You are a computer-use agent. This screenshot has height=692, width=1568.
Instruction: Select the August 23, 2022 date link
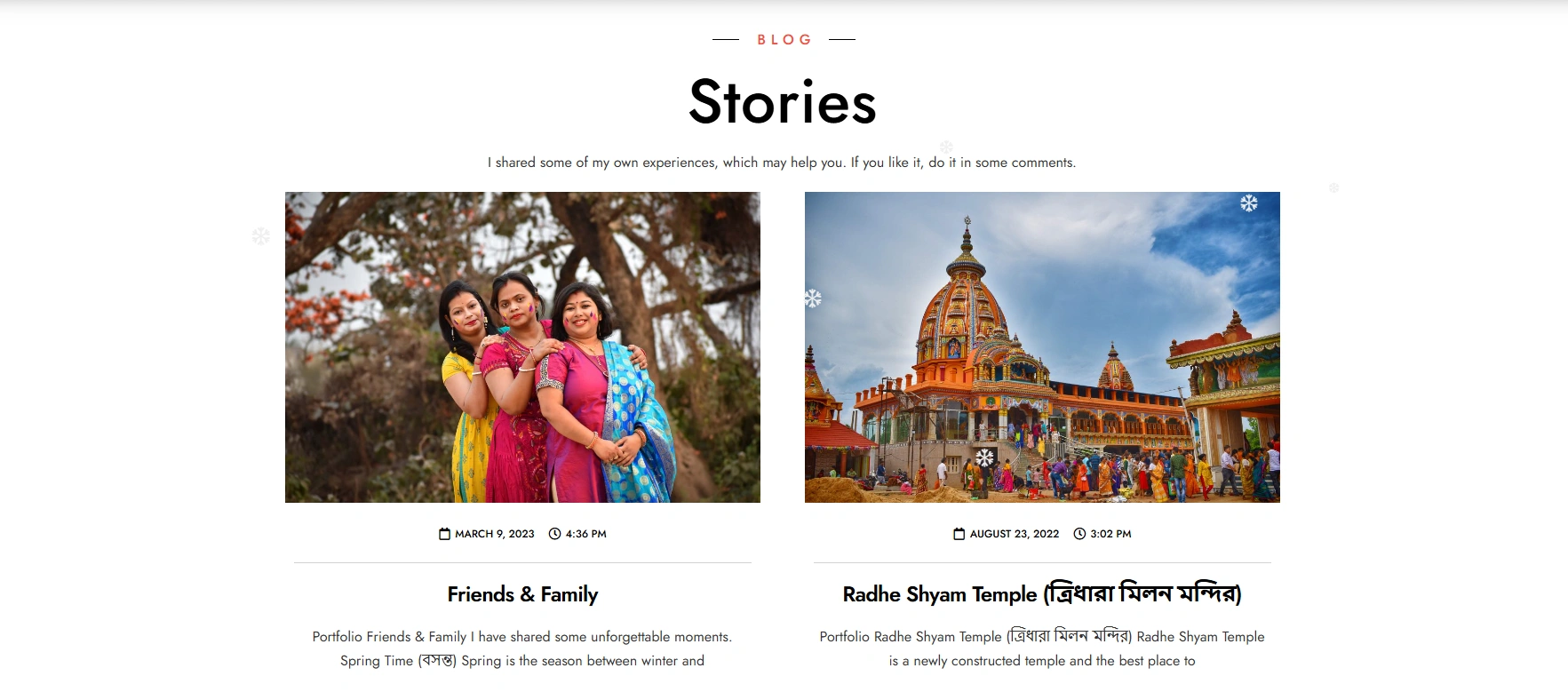1015,534
